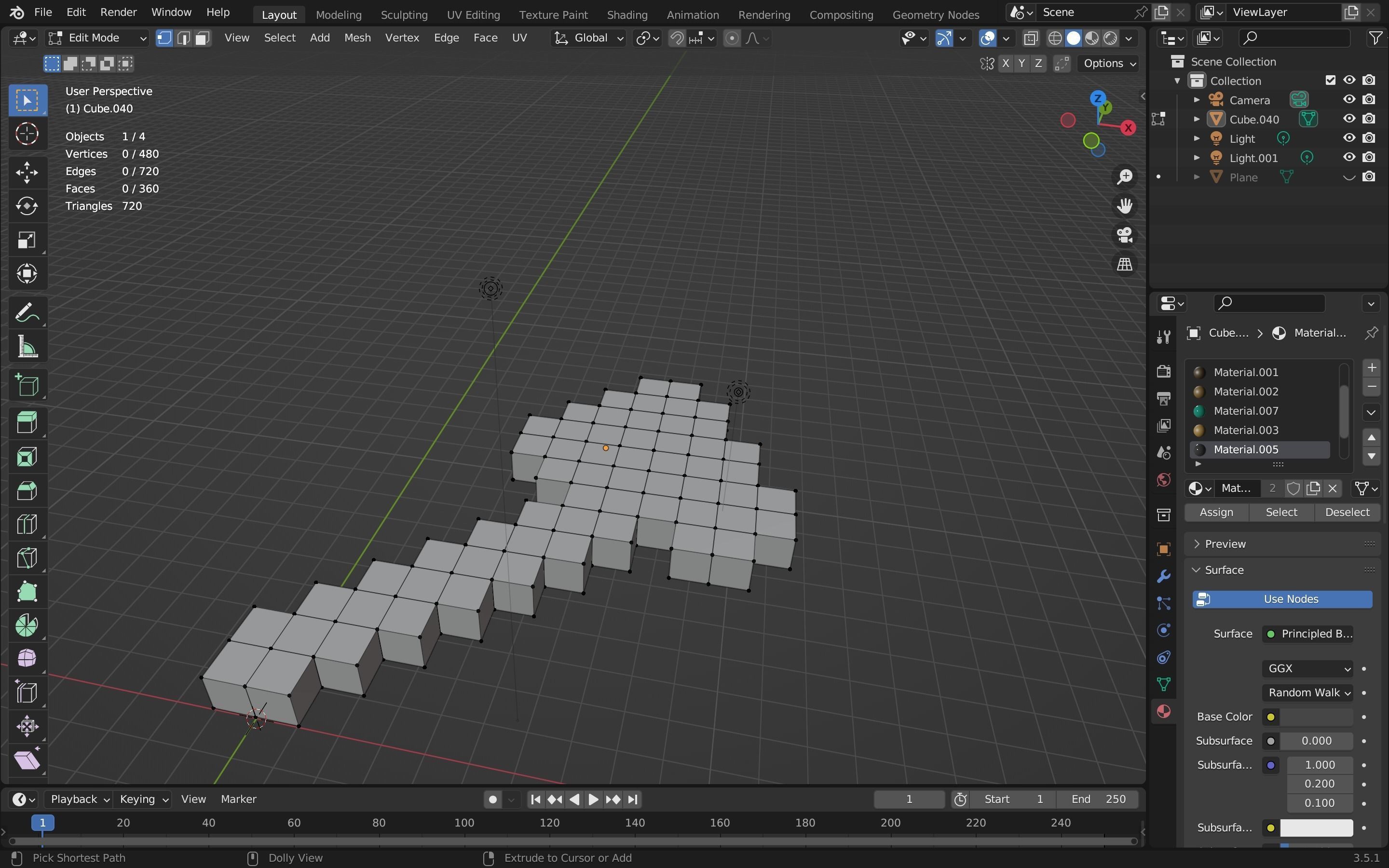The height and width of the screenshot is (868, 1389).
Task: Select the Bevel tool
Action: coord(27,490)
